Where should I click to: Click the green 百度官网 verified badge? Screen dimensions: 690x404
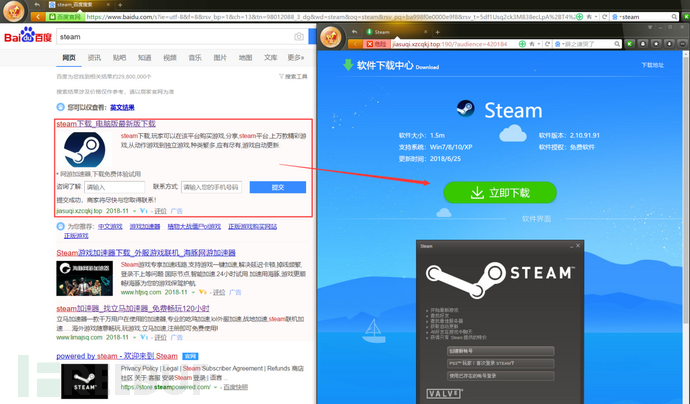65,17
